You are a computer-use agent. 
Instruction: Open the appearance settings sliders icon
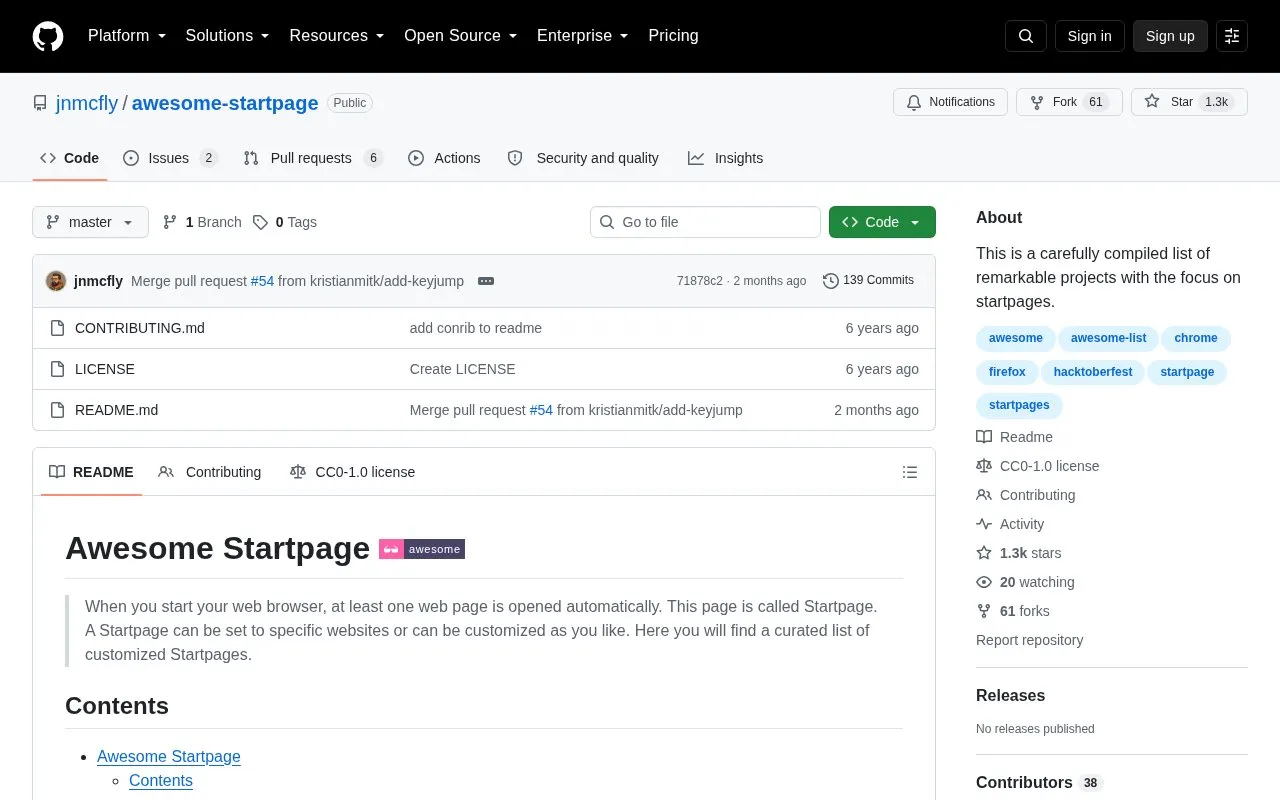click(x=1232, y=36)
